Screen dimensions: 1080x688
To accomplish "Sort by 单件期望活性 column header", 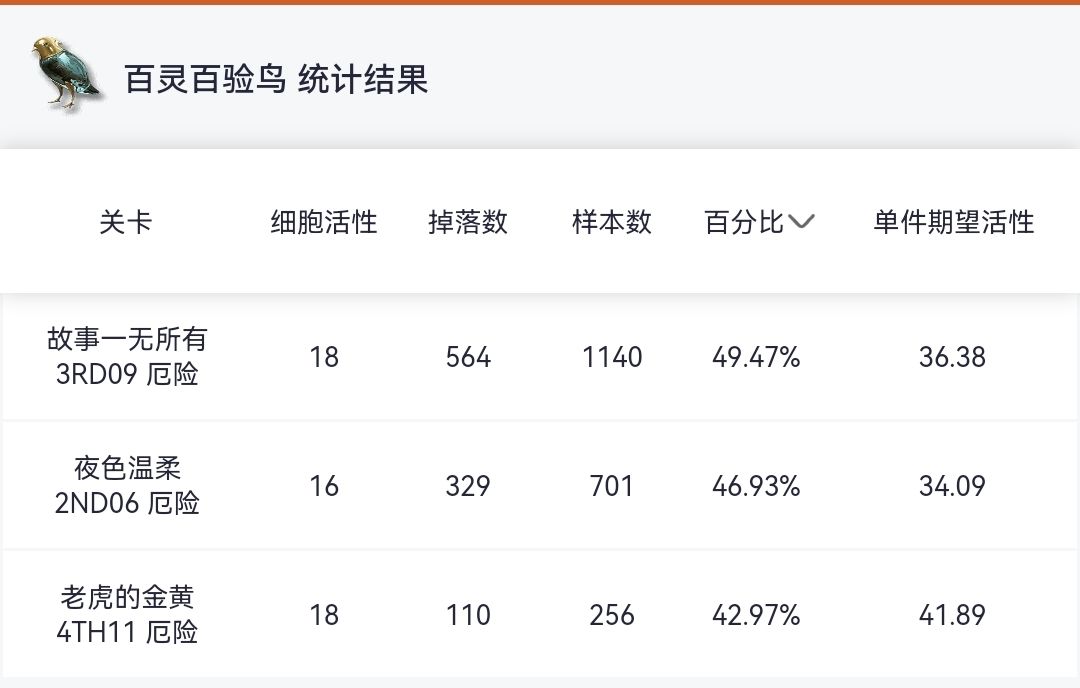I will click(953, 222).
